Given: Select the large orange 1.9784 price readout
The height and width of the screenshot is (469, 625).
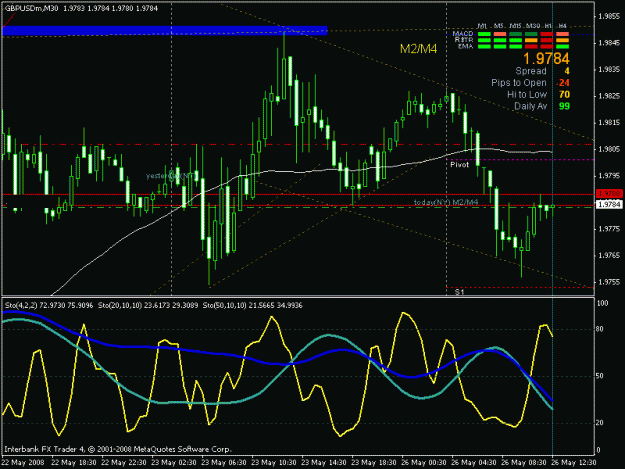Looking at the screenshot, I should 546,59.
